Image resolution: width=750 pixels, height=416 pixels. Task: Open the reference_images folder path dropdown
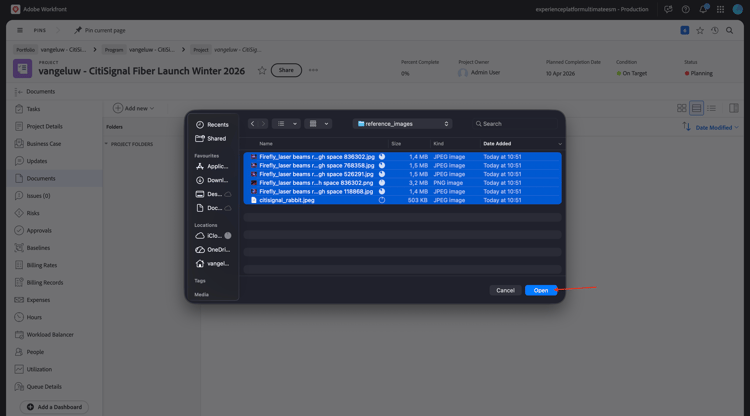pos(402,123)
